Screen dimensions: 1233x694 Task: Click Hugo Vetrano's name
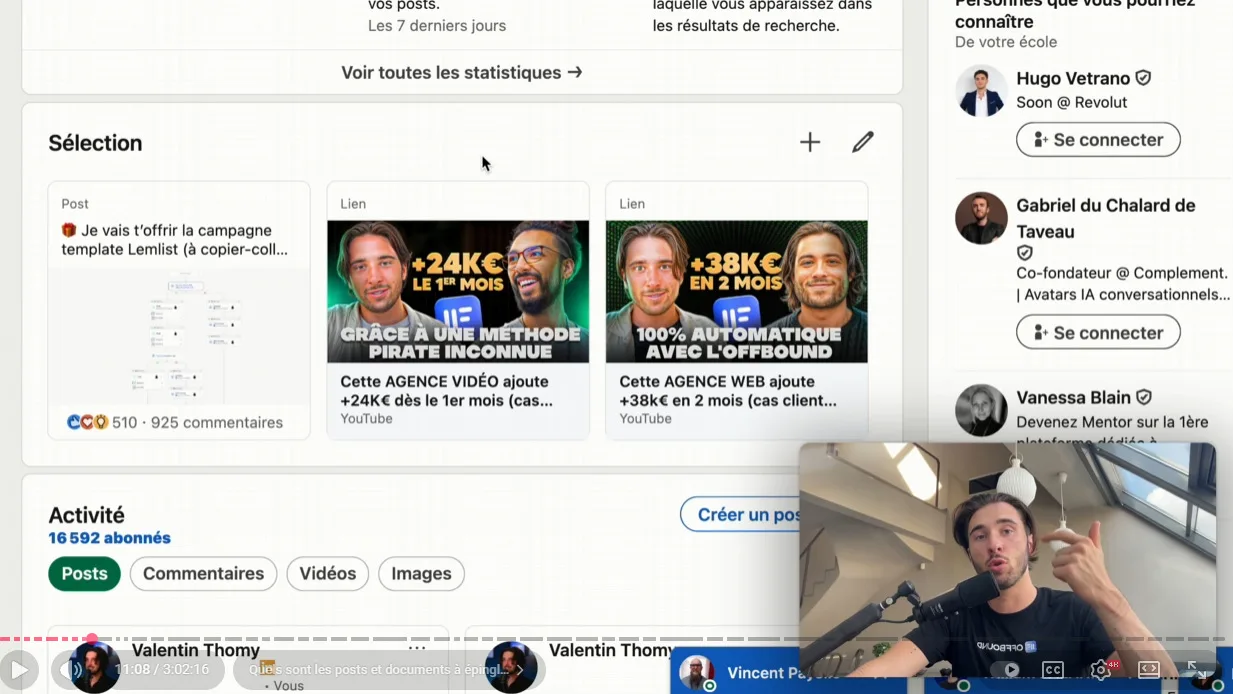pyautogui.click(x=1073, y=78)
